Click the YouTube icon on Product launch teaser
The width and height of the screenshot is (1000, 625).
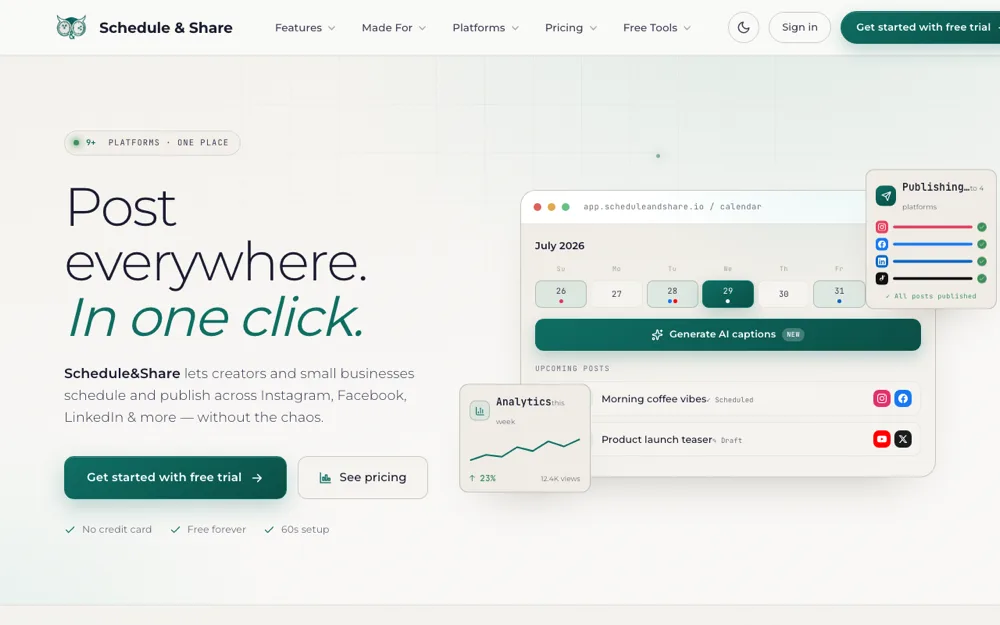[881, 439]
